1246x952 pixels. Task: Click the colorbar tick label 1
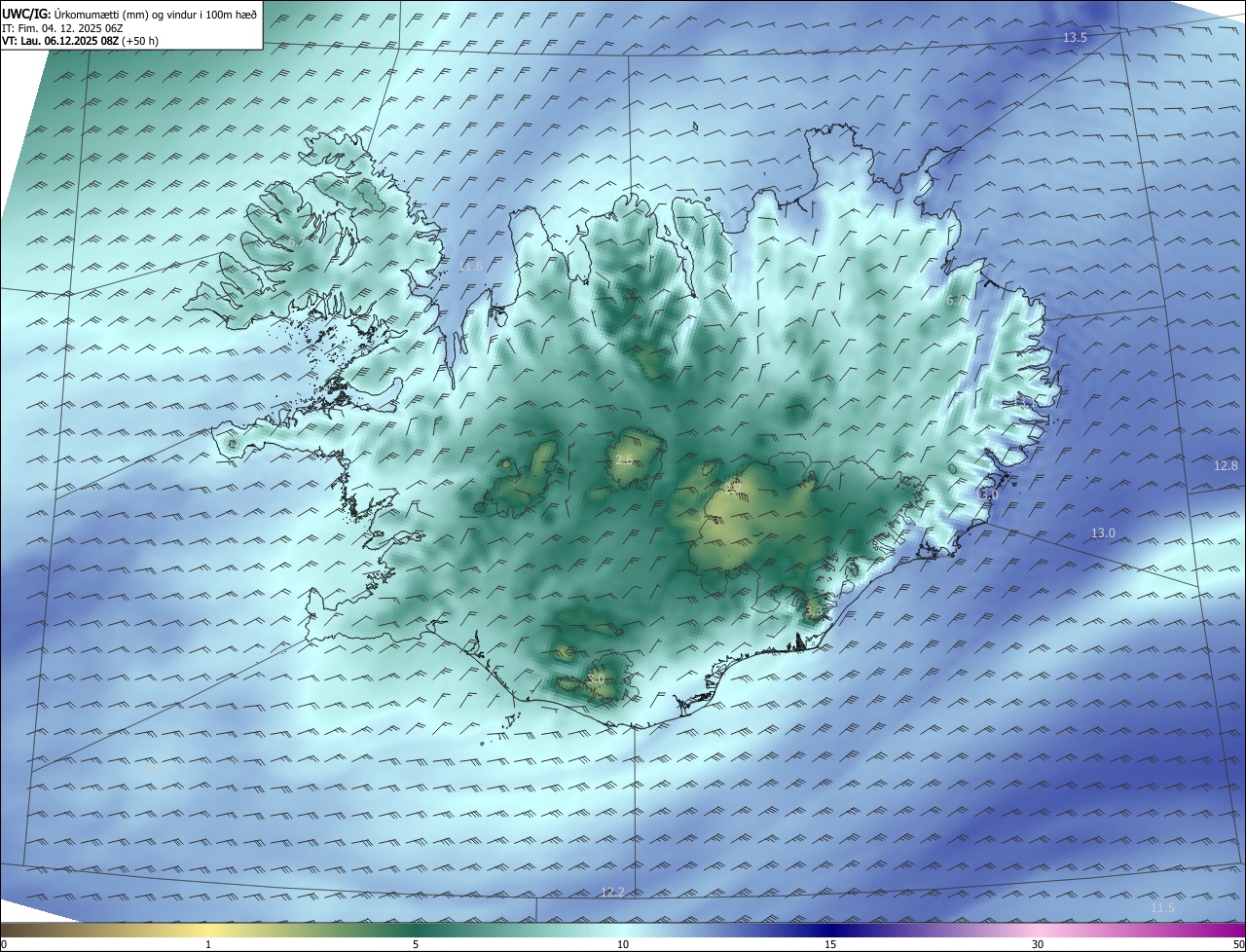click(209, 944)
